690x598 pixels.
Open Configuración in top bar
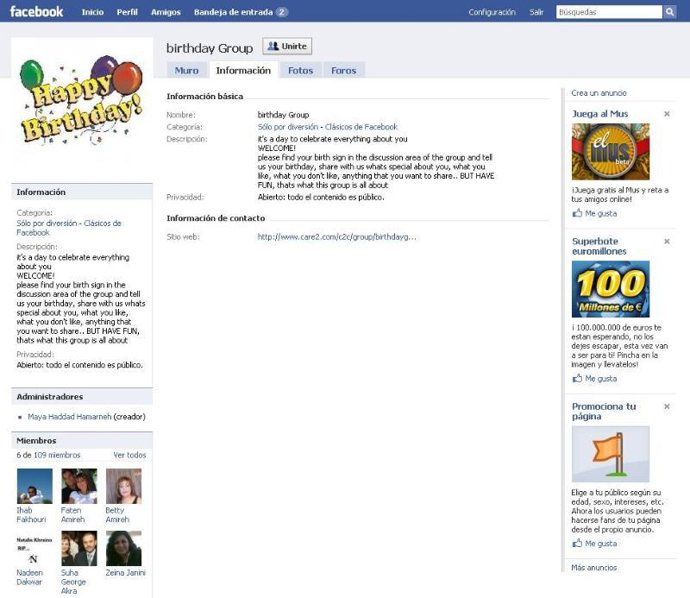[492, 12]
